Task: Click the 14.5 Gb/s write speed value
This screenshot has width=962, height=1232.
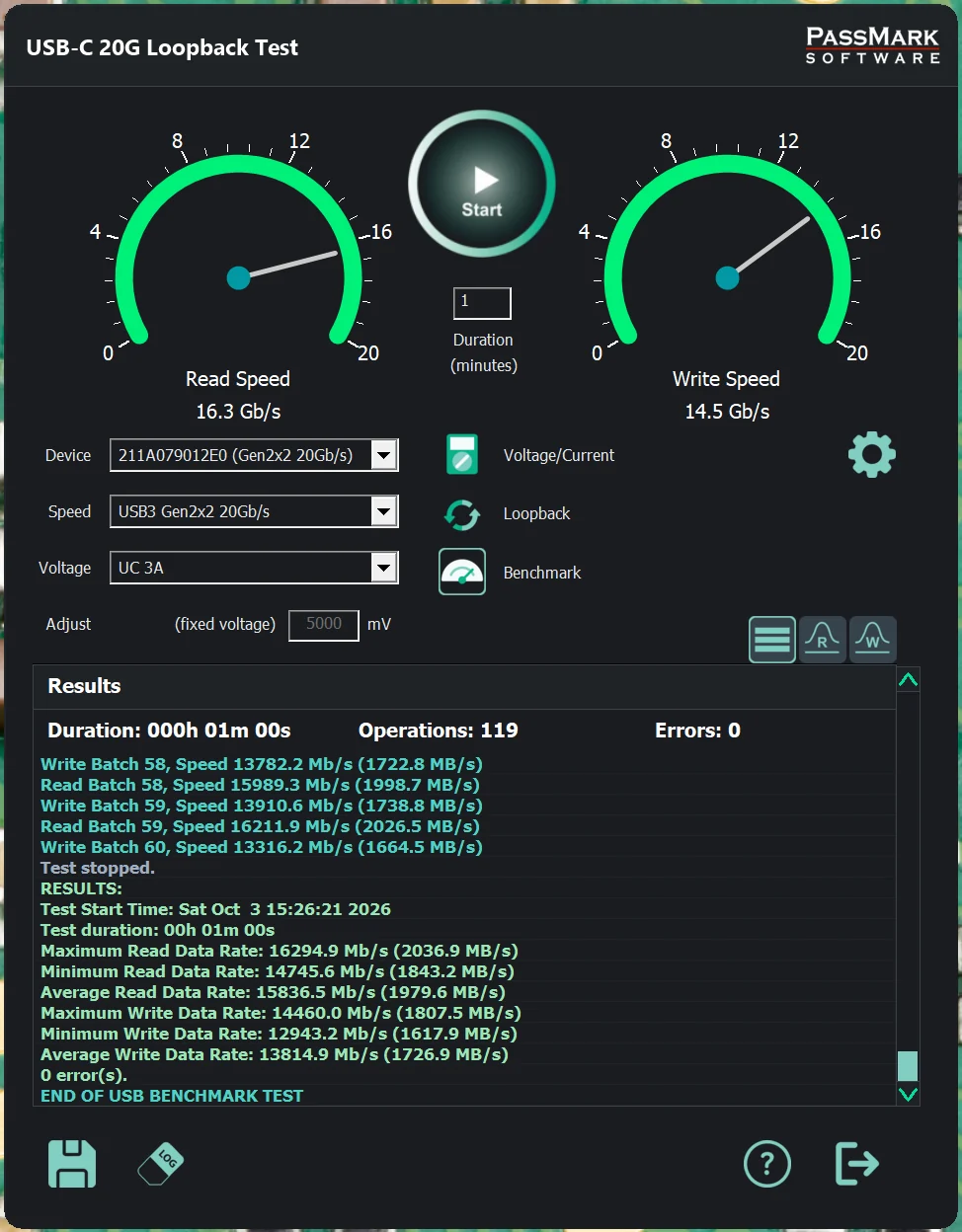Action: click(727, 412)
